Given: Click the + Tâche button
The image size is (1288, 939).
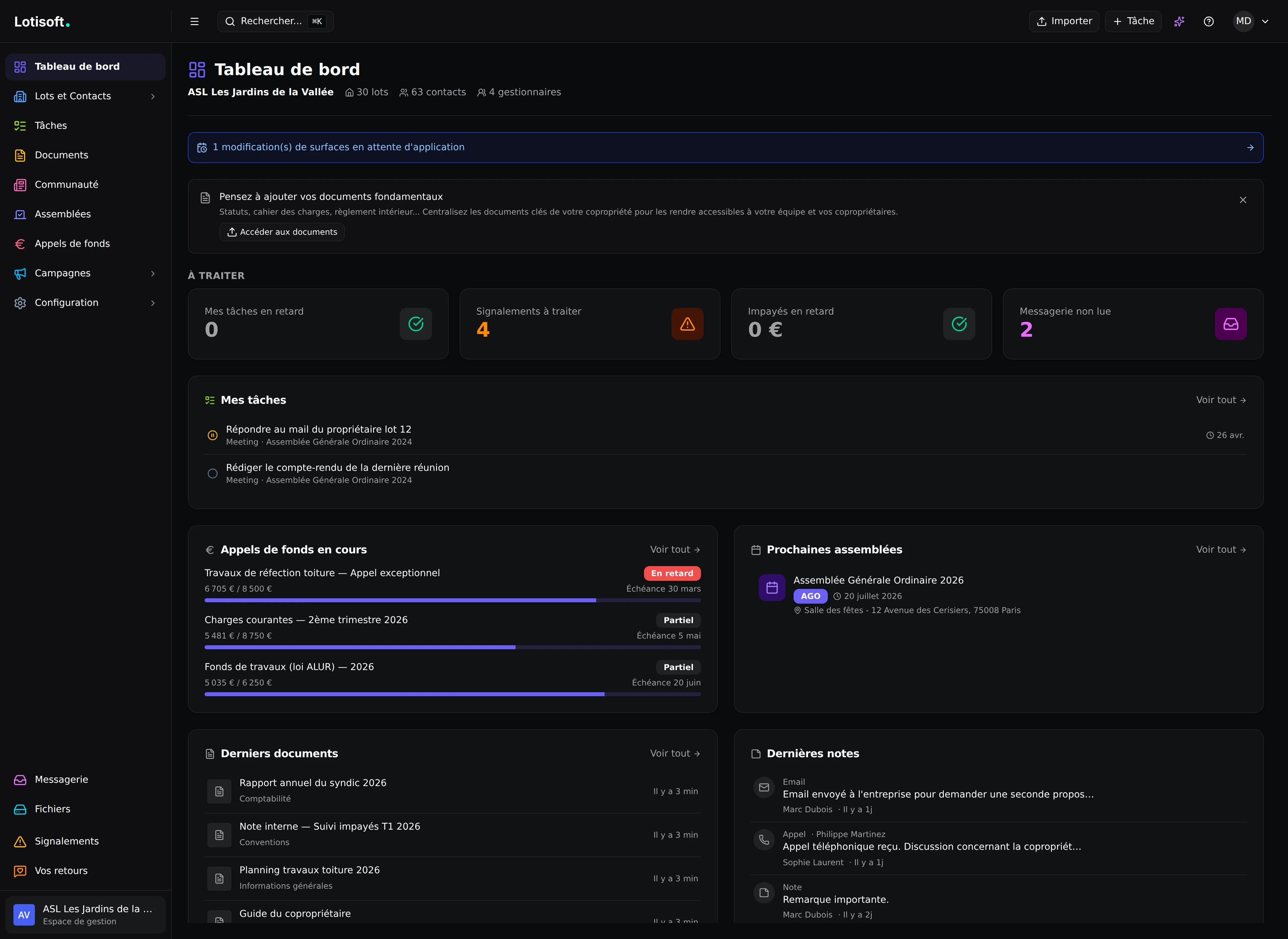Looking at the screenshot, I should coord(1133,21).
